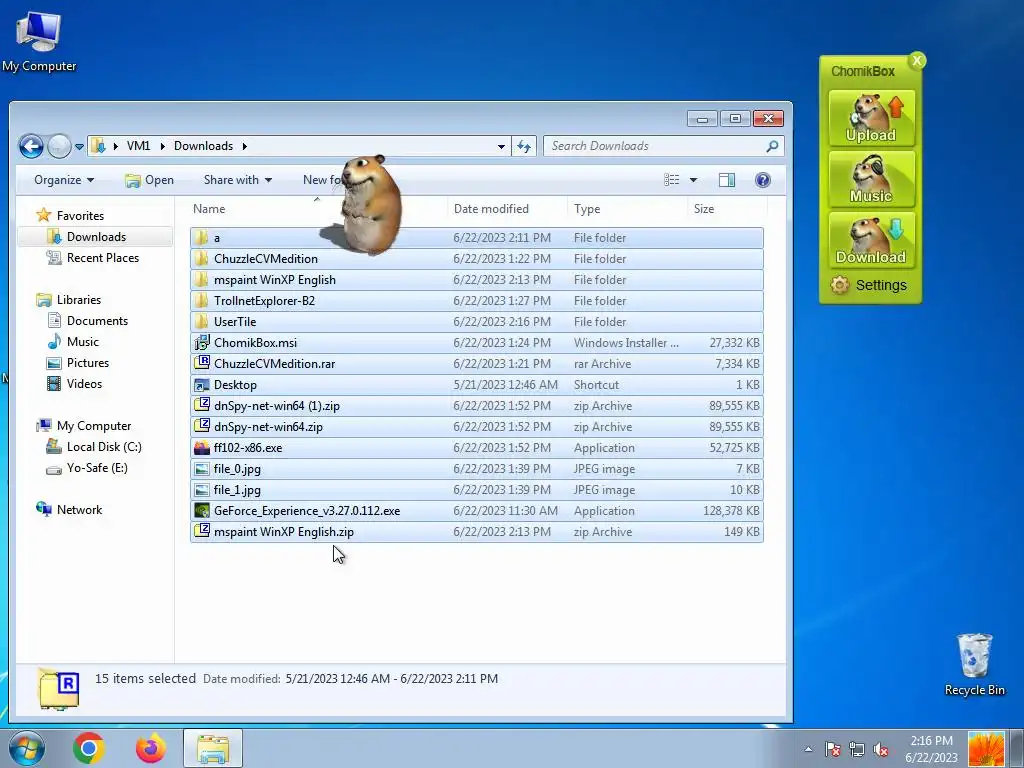Sort by Date modified column header
Screen dimensions: 1024x768
(x=507, y=209)
